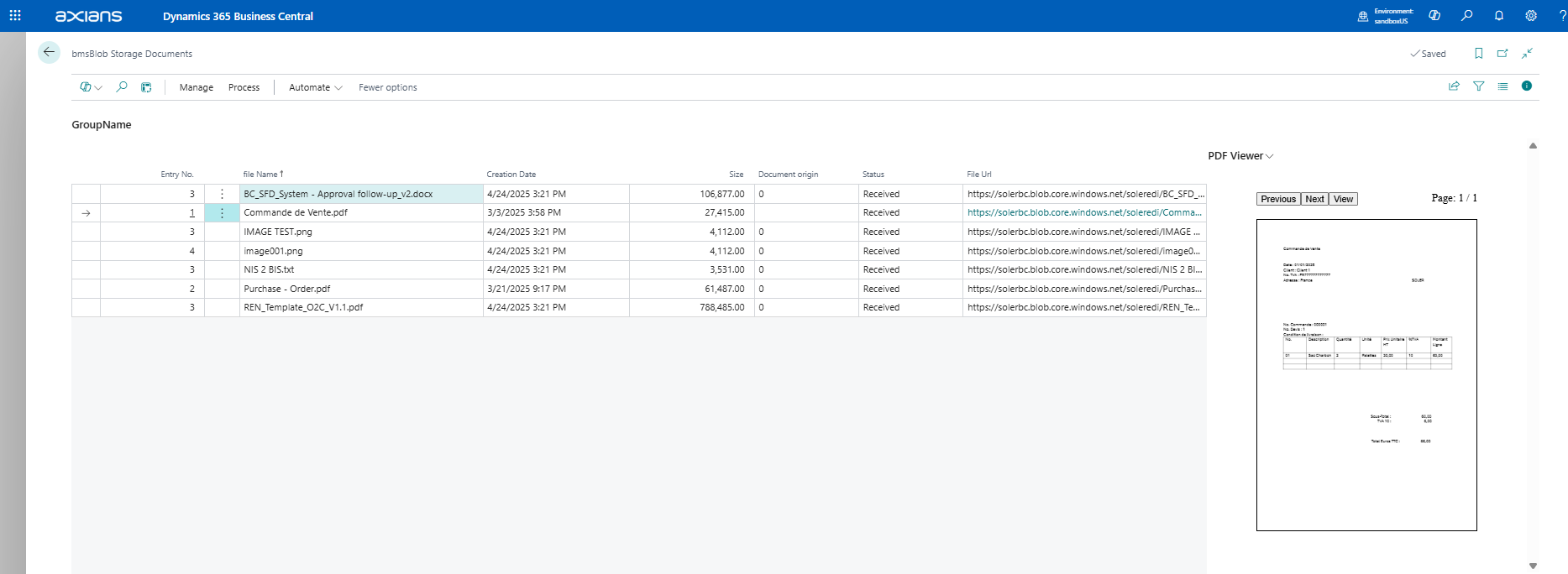Click the search icon in the action bar
Image resolution: width=1568 pixels, height=574 pixels.
(x=122, y=86)
